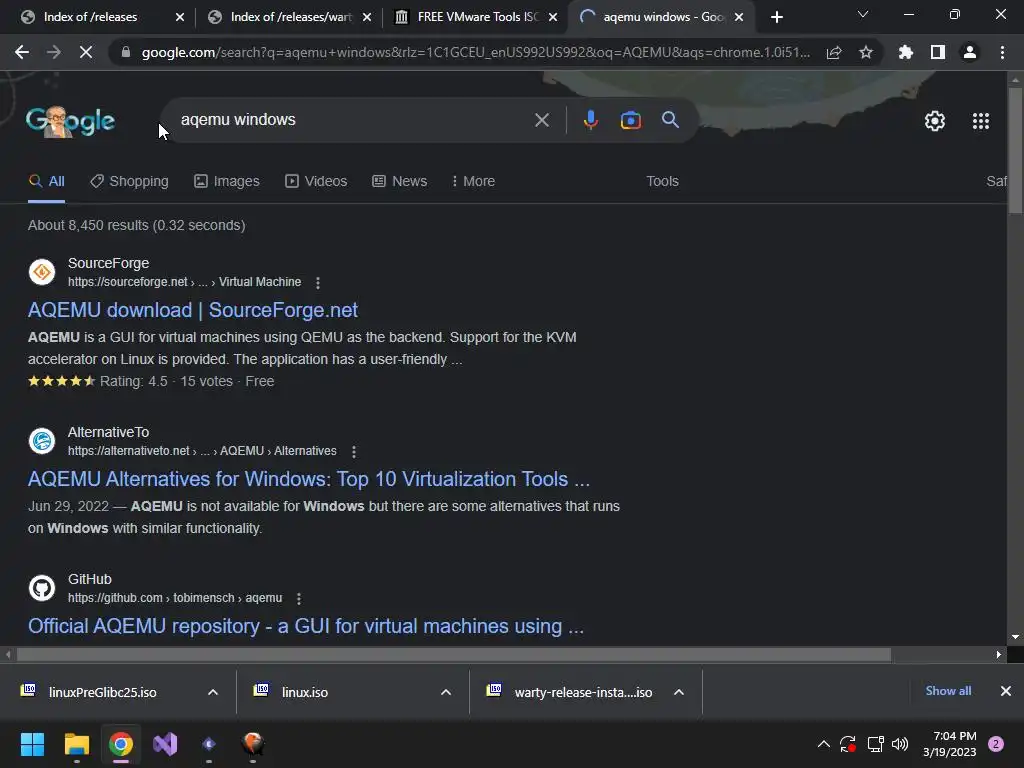This screenshot has height=768, width=1024.
Task: Click the GitHub favicon
Action: pyautogui.click(x=42, y=588)
